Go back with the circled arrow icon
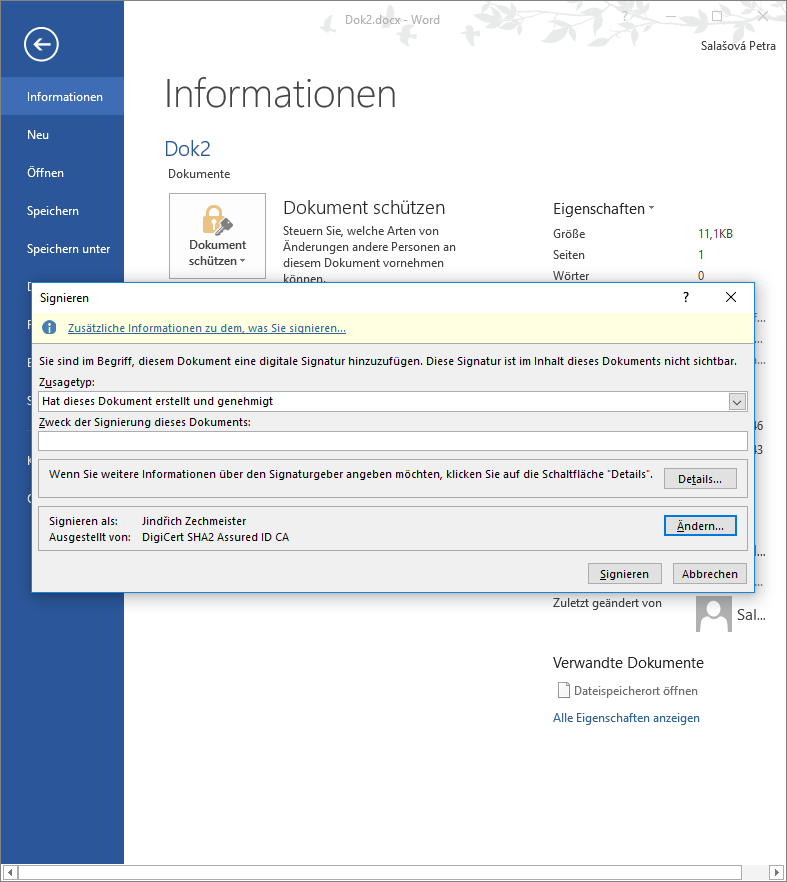Viewport: 787px width, 882px height. tap(41, 44)
